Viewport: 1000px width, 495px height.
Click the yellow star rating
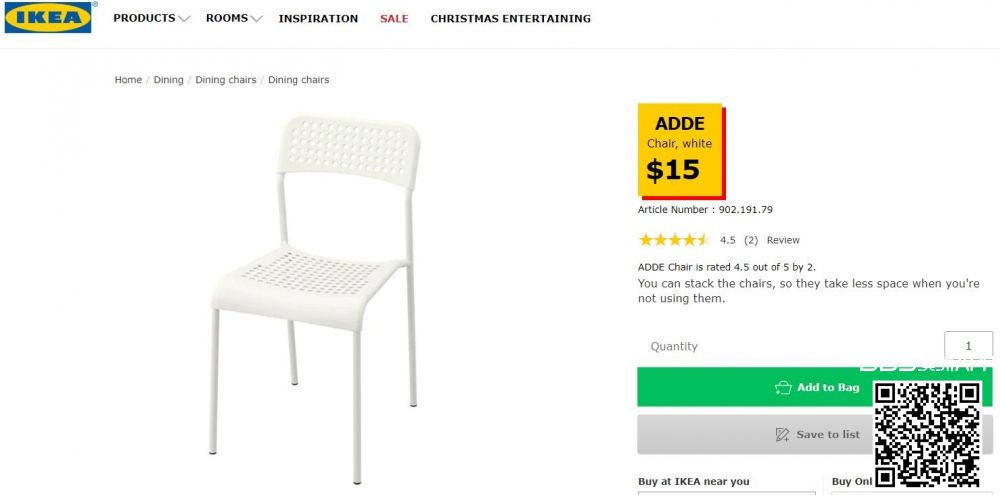pyautogui.click(x=673, y=240)
